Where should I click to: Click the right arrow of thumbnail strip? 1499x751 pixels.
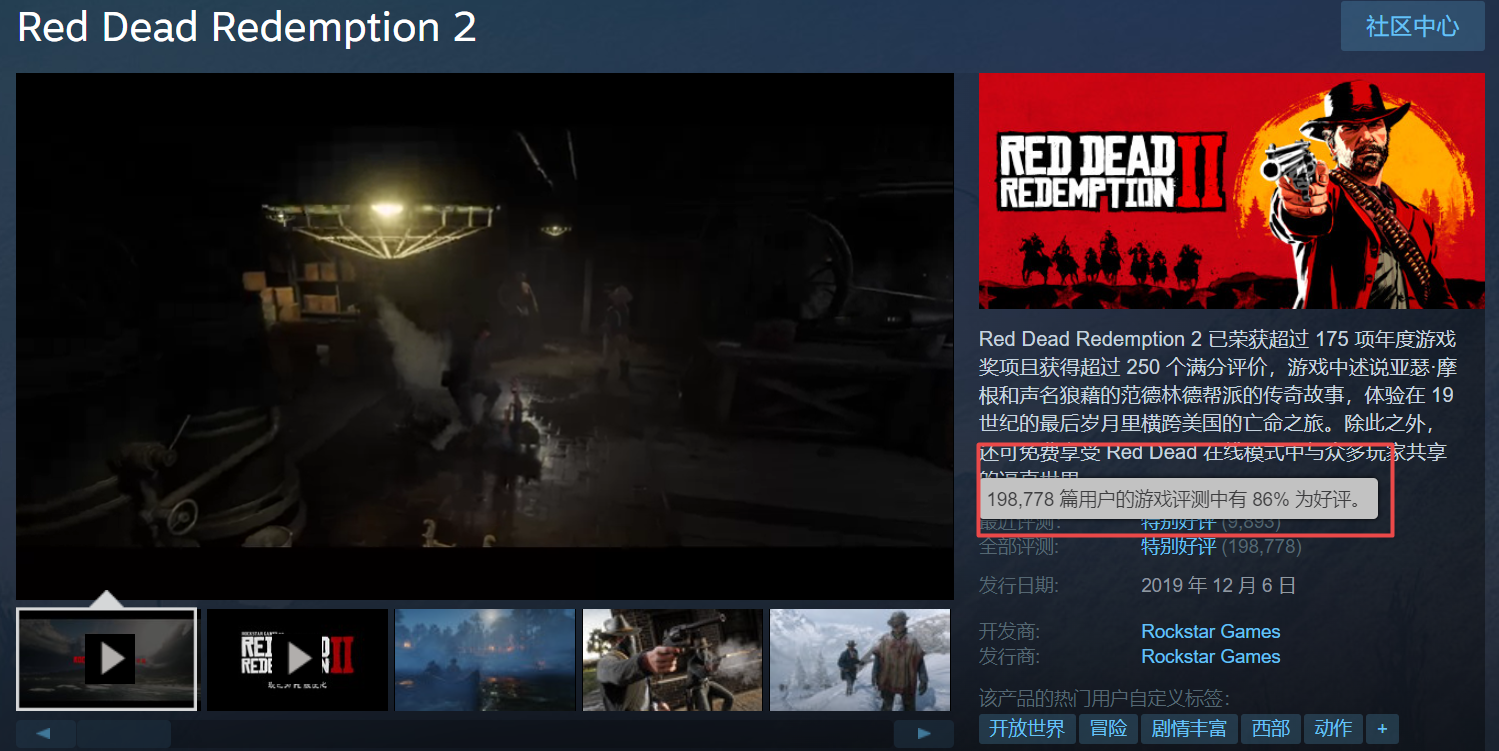pos(923,734)
